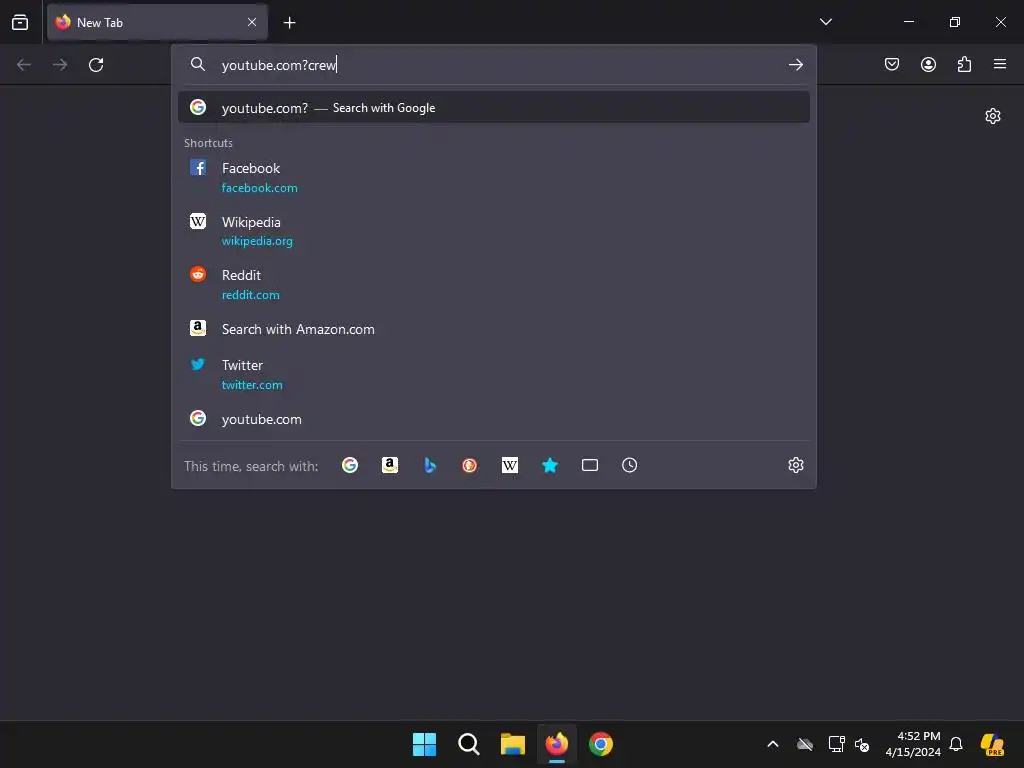Open File Explorer from taskbar
1024x768 pixels.
click(x=513, y=744)
